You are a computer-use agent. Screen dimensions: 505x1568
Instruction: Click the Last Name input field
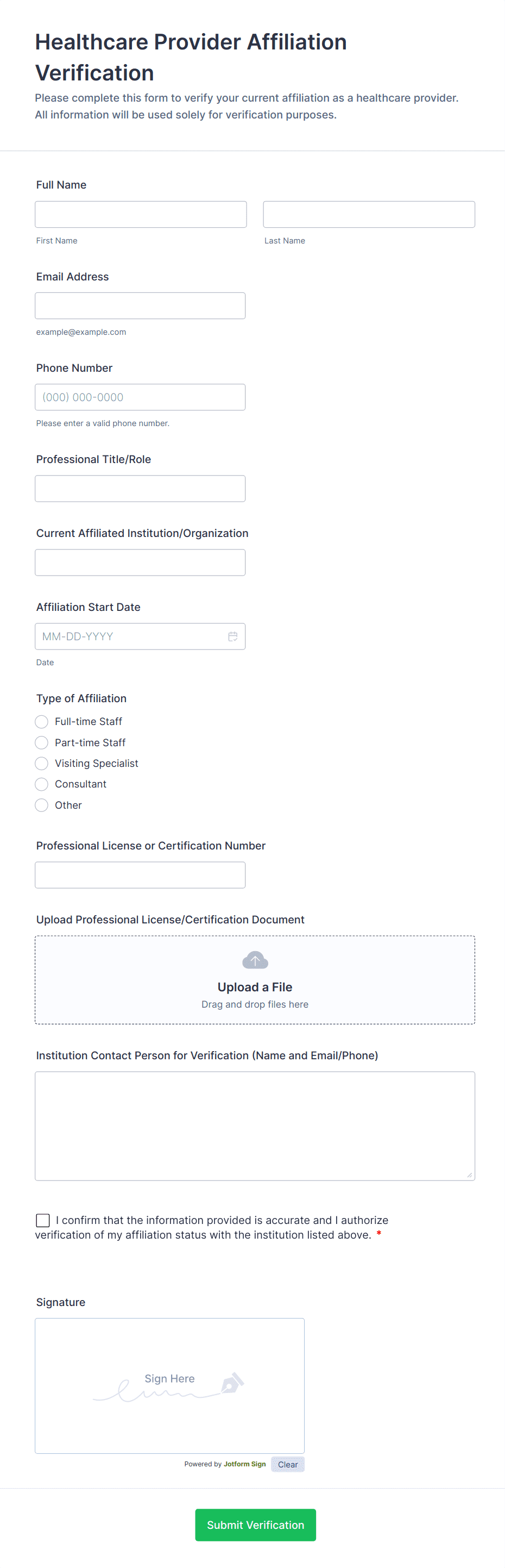[369, 214]
